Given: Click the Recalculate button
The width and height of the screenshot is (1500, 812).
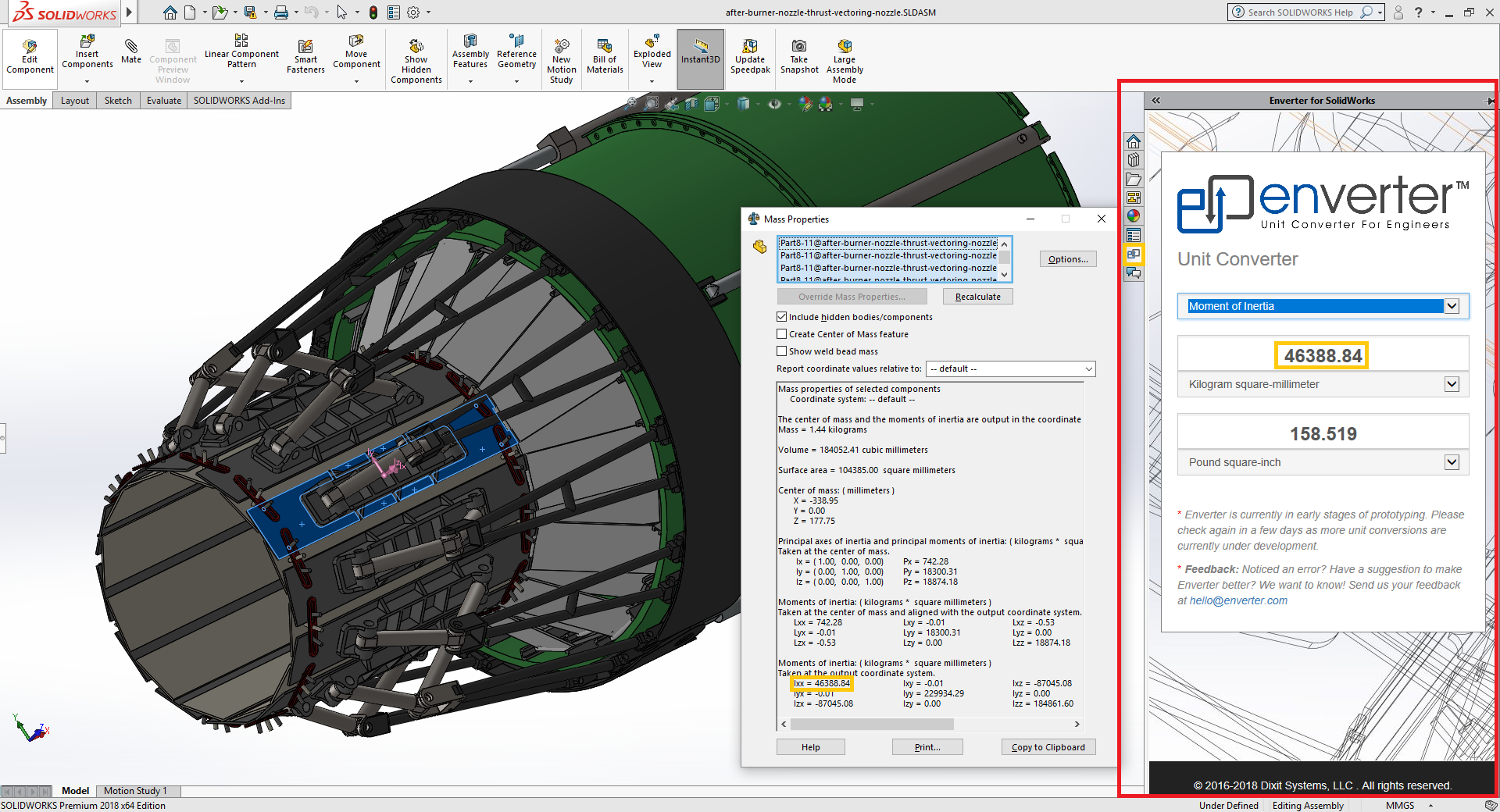Looking at the screenshot, I should 977,296.
